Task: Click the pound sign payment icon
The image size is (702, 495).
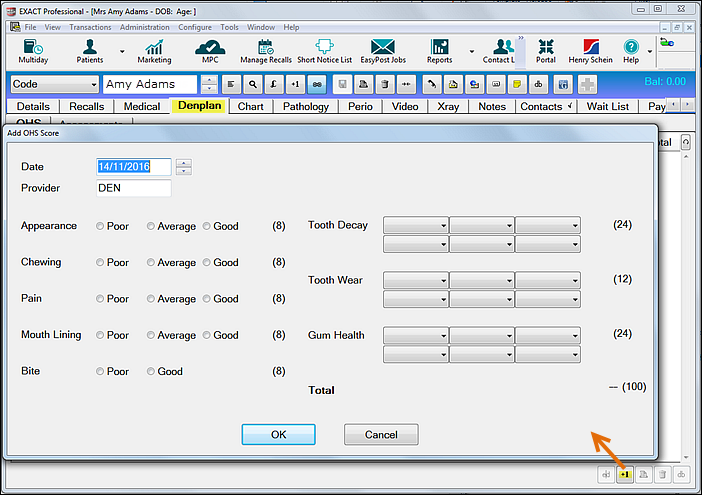Action: [274, 84]
